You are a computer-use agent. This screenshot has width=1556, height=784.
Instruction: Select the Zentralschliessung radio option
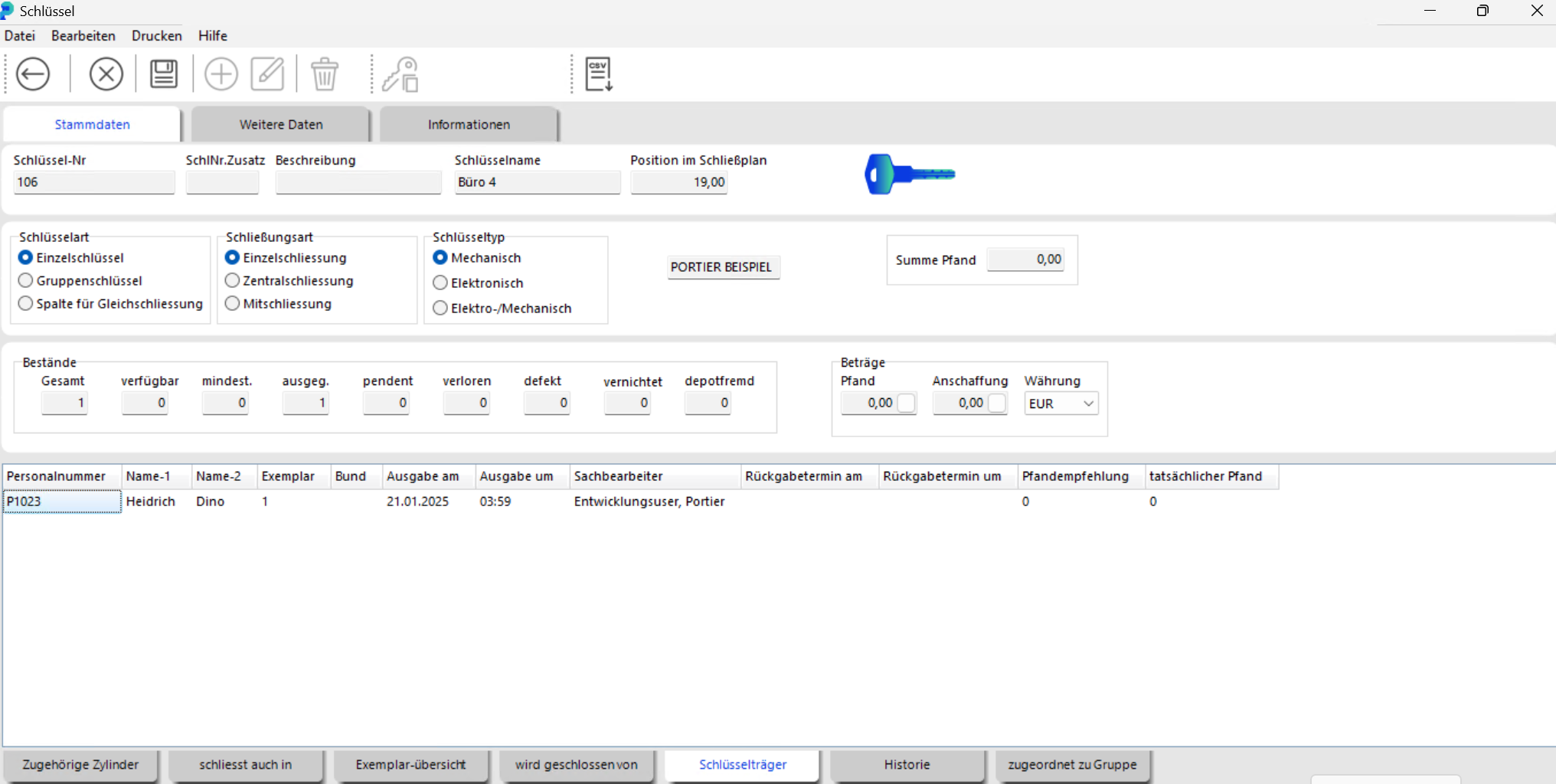(x=233, y=281)
